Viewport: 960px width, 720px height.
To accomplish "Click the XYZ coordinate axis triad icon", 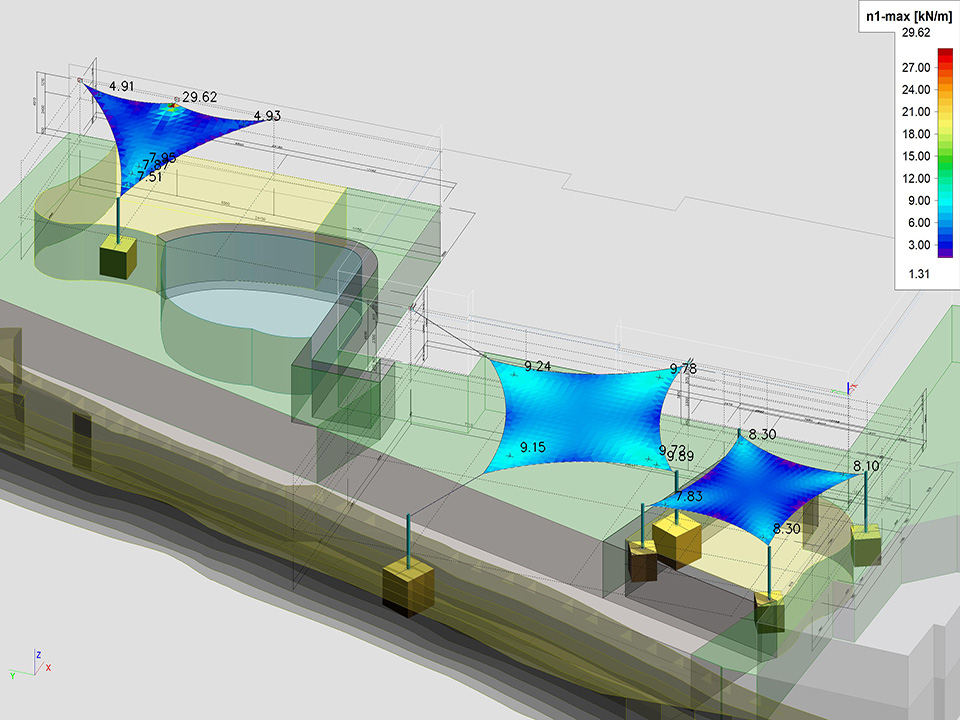I will [30, 664].
